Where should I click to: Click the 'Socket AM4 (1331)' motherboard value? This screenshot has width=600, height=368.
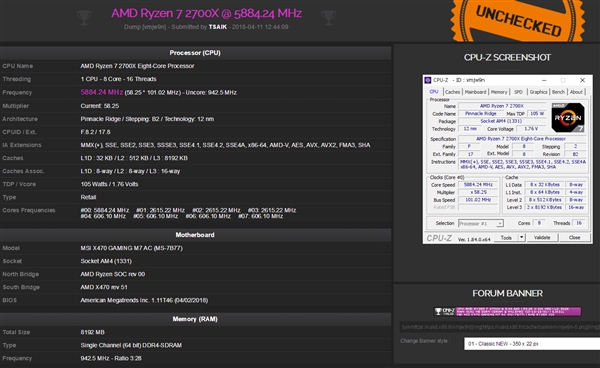[x=106, y=261]
